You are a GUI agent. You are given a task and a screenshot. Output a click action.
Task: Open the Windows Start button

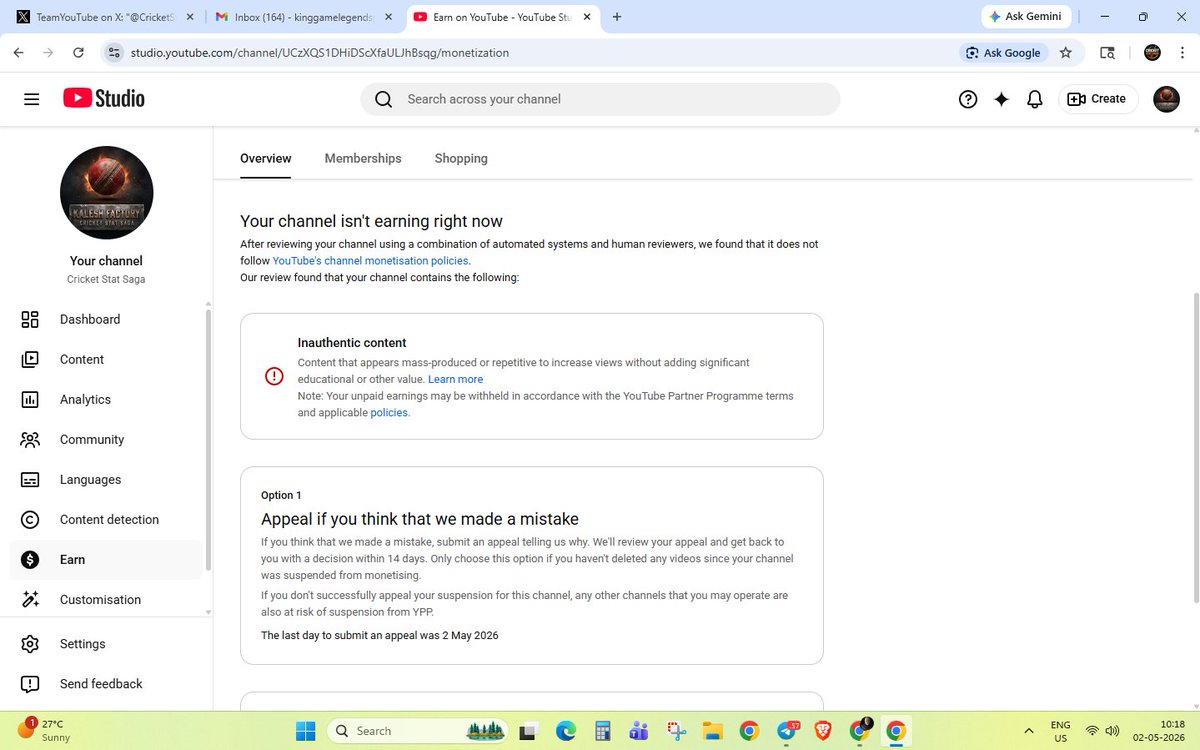coord(306,731)
